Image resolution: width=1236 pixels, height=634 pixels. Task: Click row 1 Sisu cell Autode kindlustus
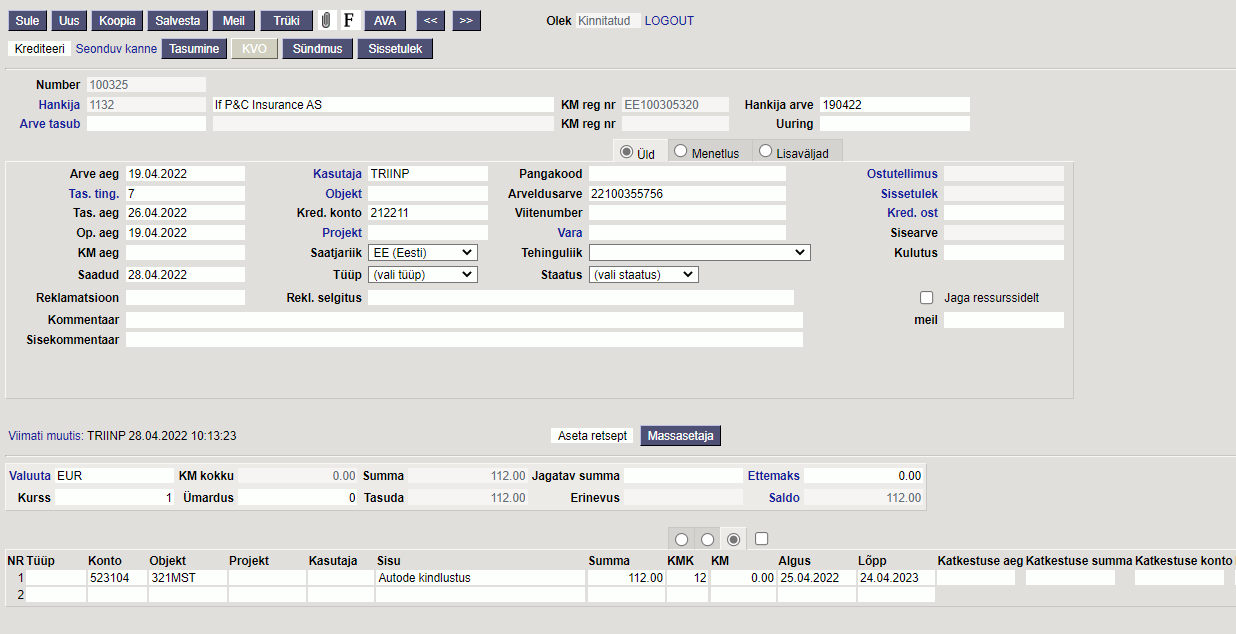coord(480,578)
